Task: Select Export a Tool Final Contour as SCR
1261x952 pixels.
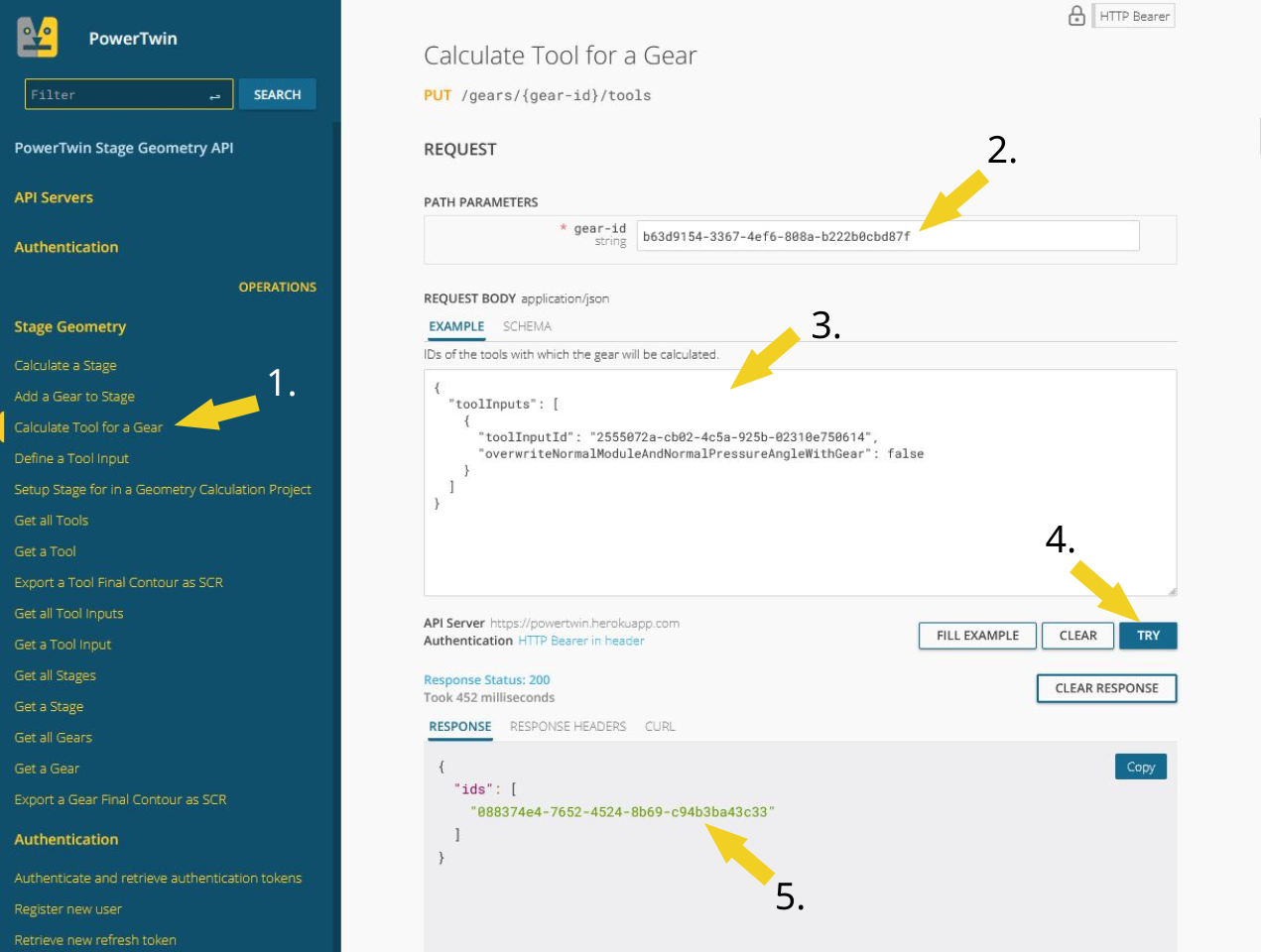Action: [119, 582]
